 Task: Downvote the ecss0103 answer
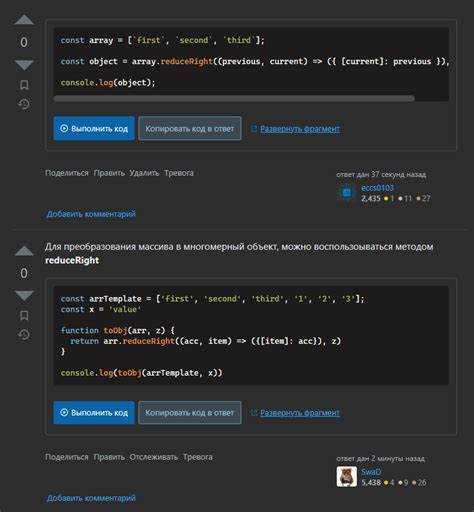24,64
